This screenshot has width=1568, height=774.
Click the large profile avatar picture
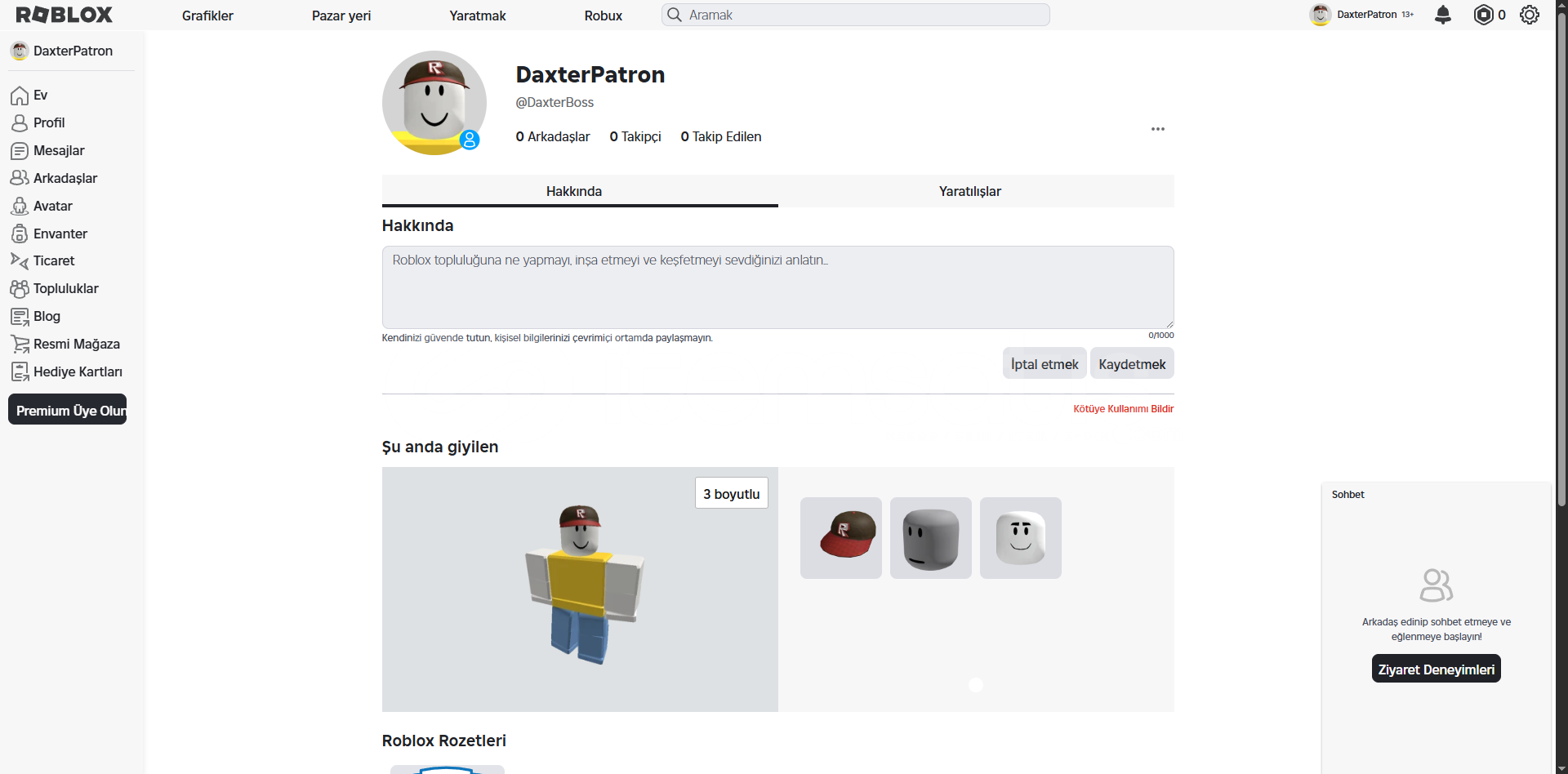click(434, 103)
